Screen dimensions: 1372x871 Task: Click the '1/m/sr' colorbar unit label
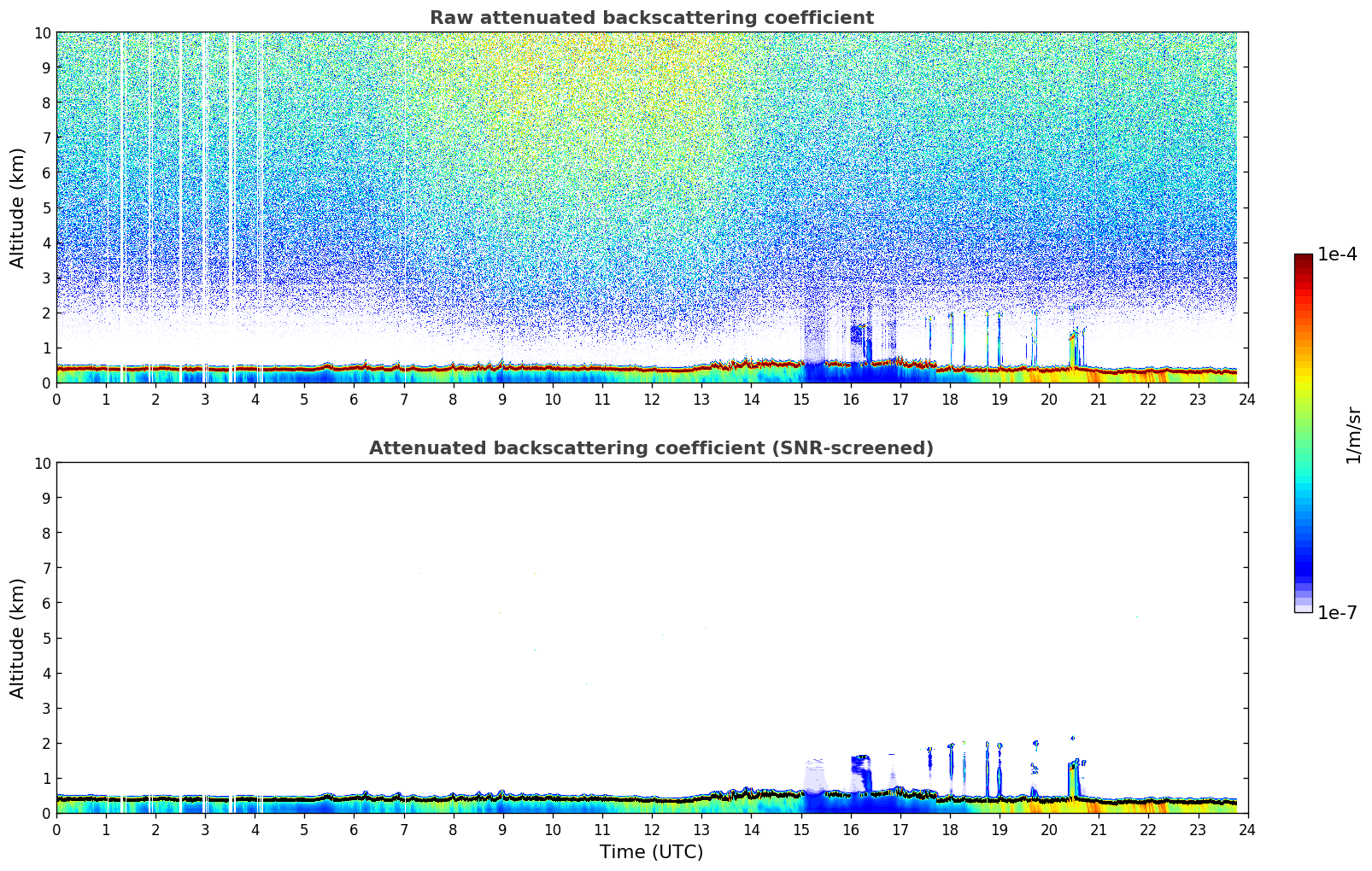(x=1353, y=434)
